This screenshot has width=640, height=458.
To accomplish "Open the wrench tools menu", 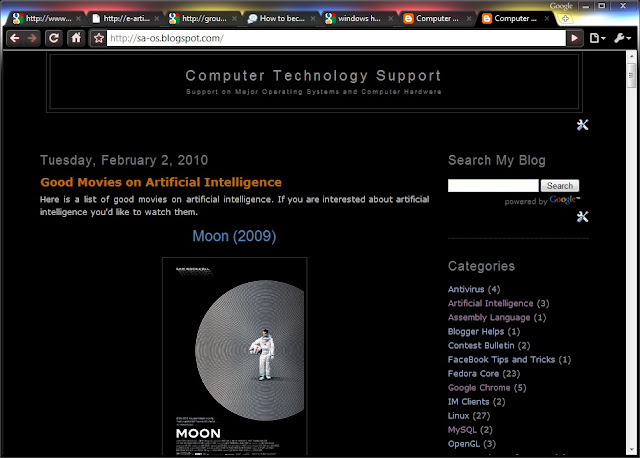I will [x=622, y=38].
